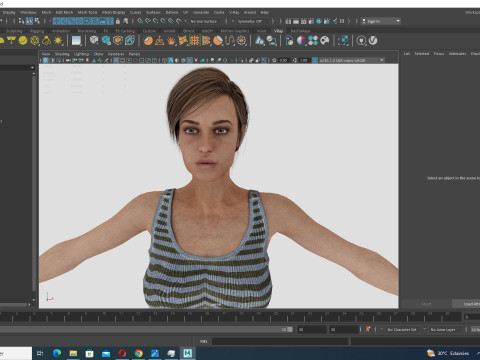
Task: Click the pause render icon in status line
Action: [x=342, y=21]
